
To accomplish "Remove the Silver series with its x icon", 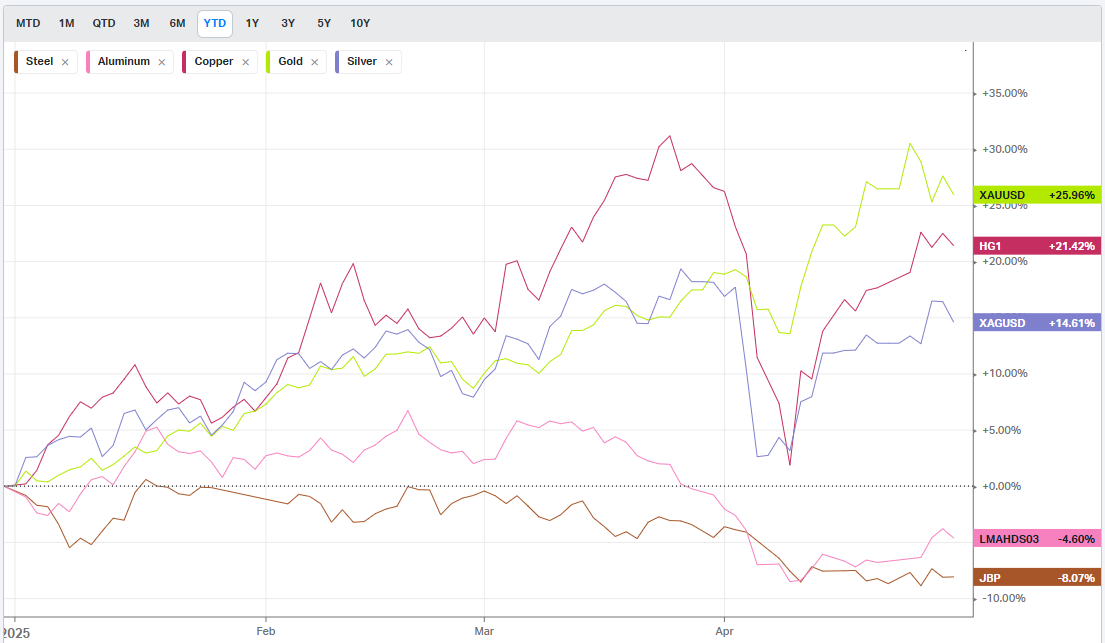I will tap(389, 62).
